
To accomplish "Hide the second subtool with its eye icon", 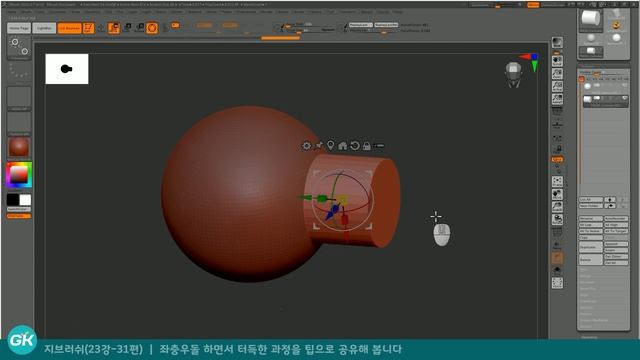I will coord(624,98).
